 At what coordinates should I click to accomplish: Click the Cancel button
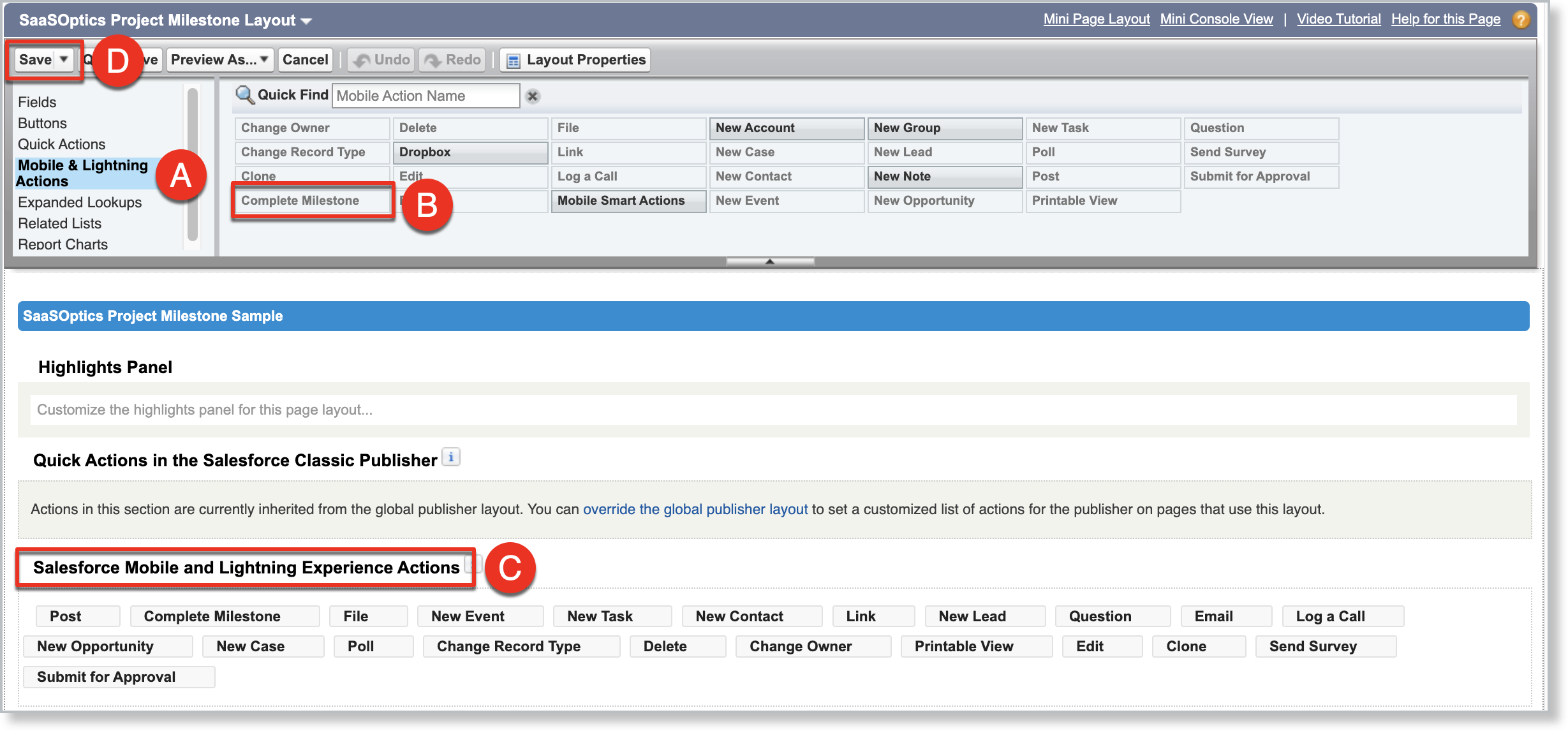[x=305, y=60]
